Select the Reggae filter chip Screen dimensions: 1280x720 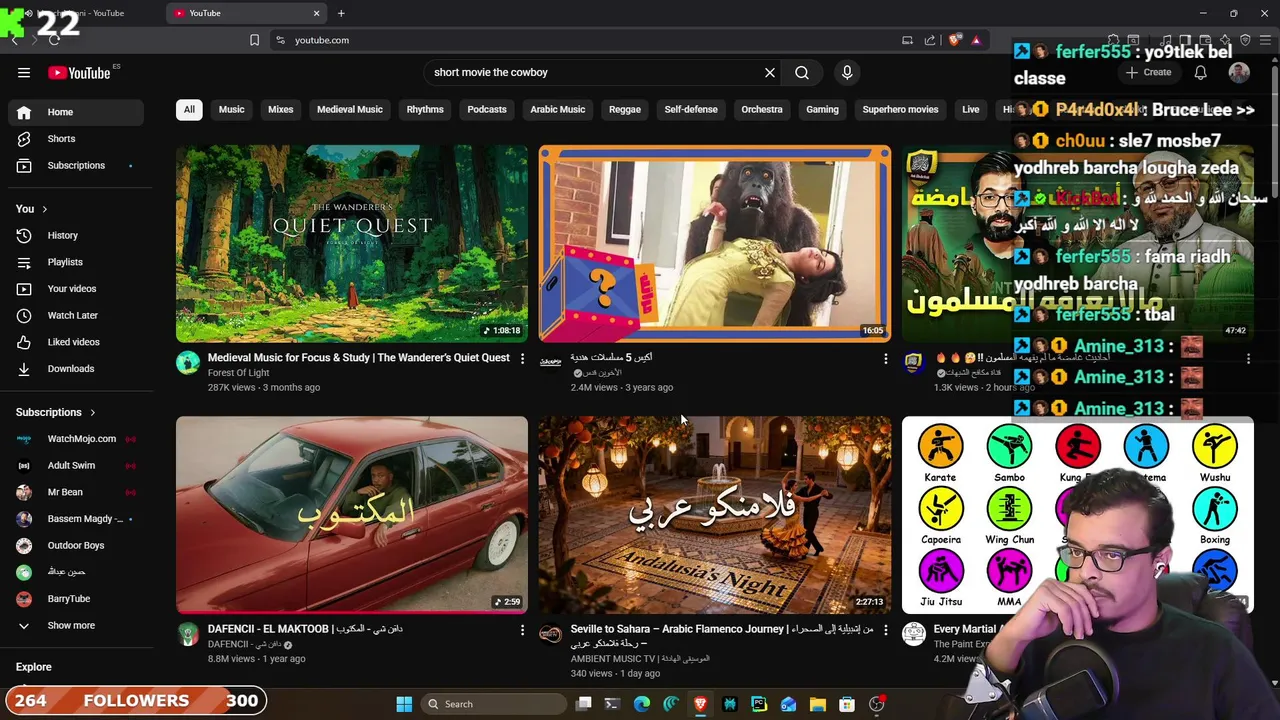[x=625, y=109]
